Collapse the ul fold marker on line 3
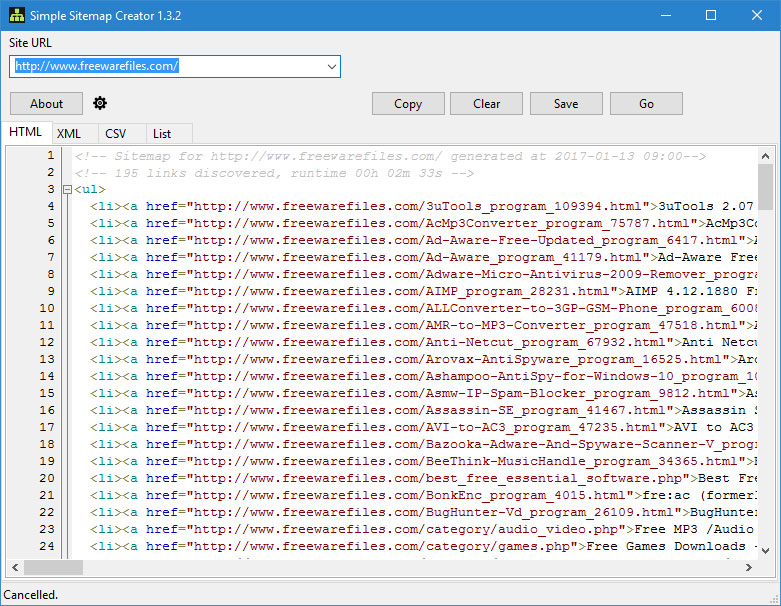 pyautogui.click(x=68, y=190)
